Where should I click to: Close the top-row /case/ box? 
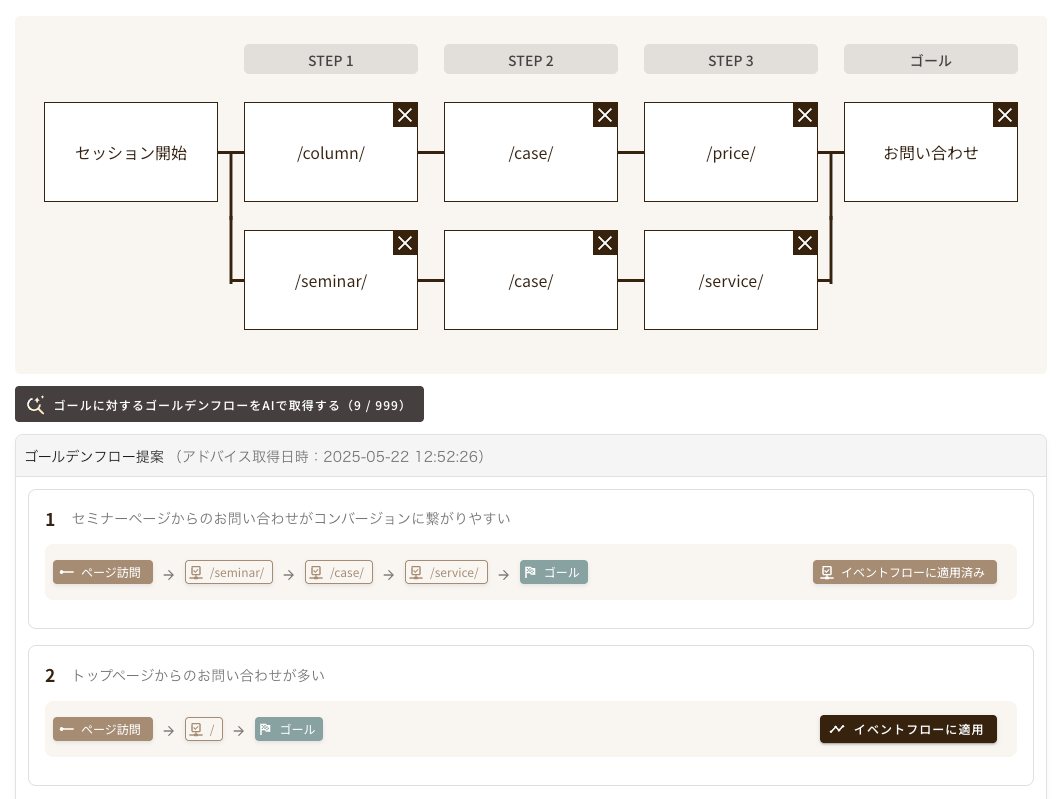[605, 115]
